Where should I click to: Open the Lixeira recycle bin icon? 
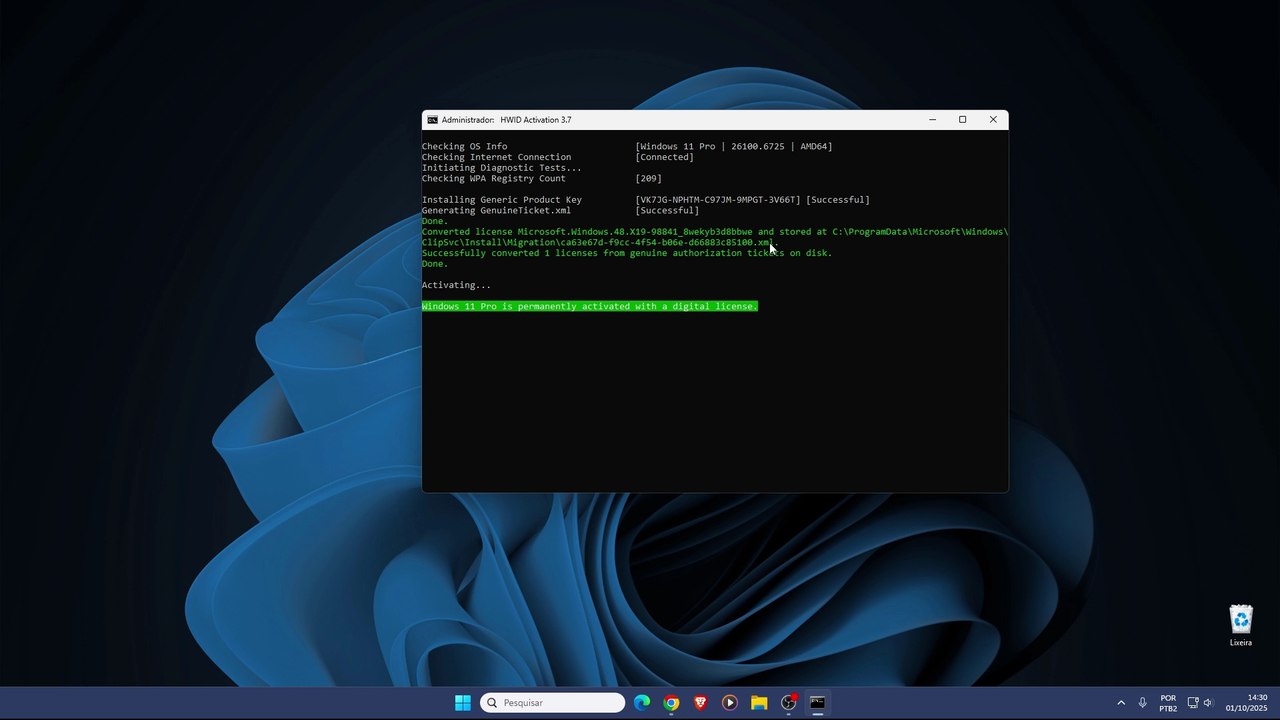tap(1241, 626)
